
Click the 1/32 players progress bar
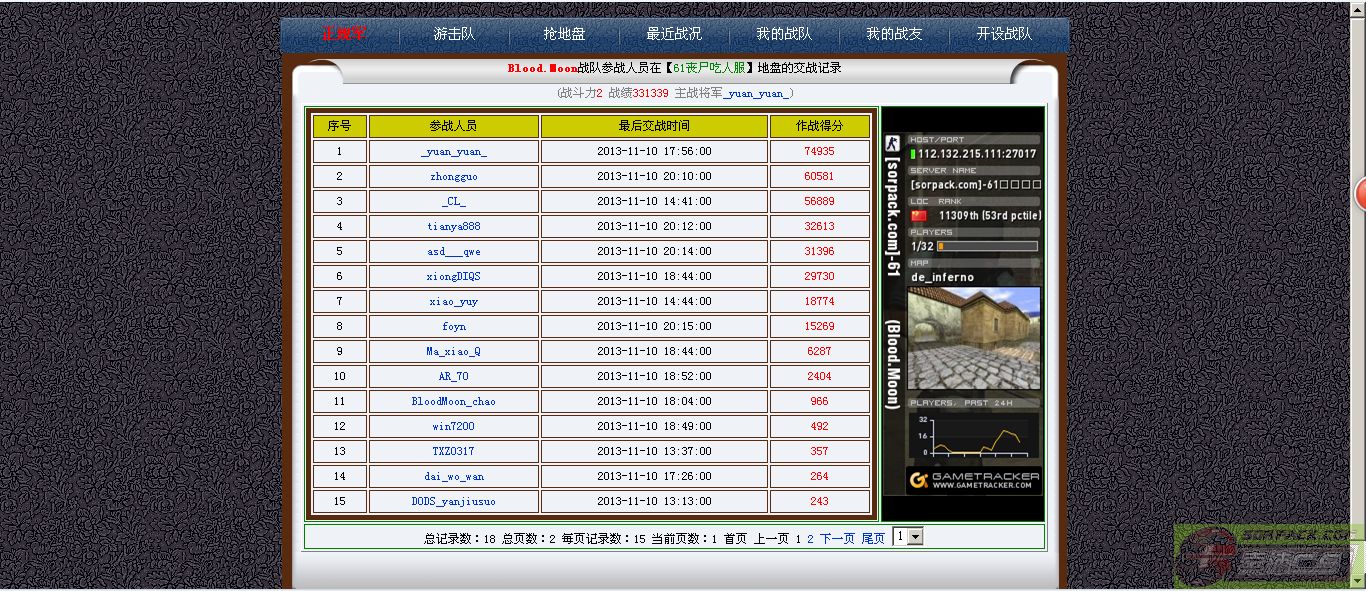coord(986,246)
